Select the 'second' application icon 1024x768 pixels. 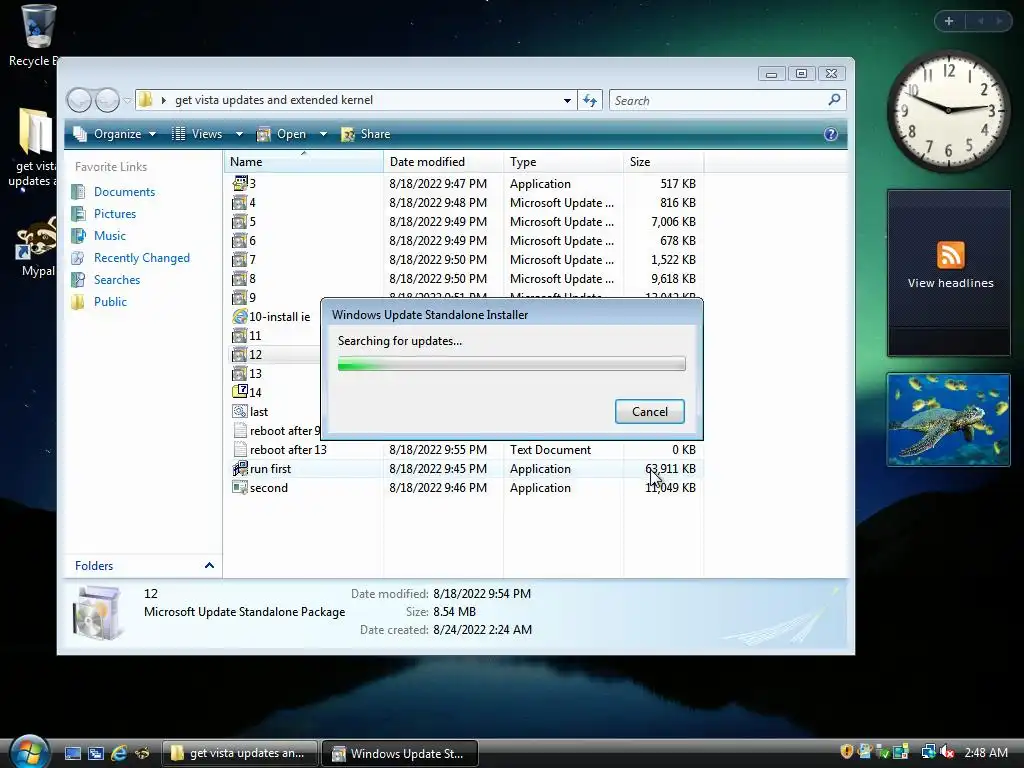[x=240, y=487]
